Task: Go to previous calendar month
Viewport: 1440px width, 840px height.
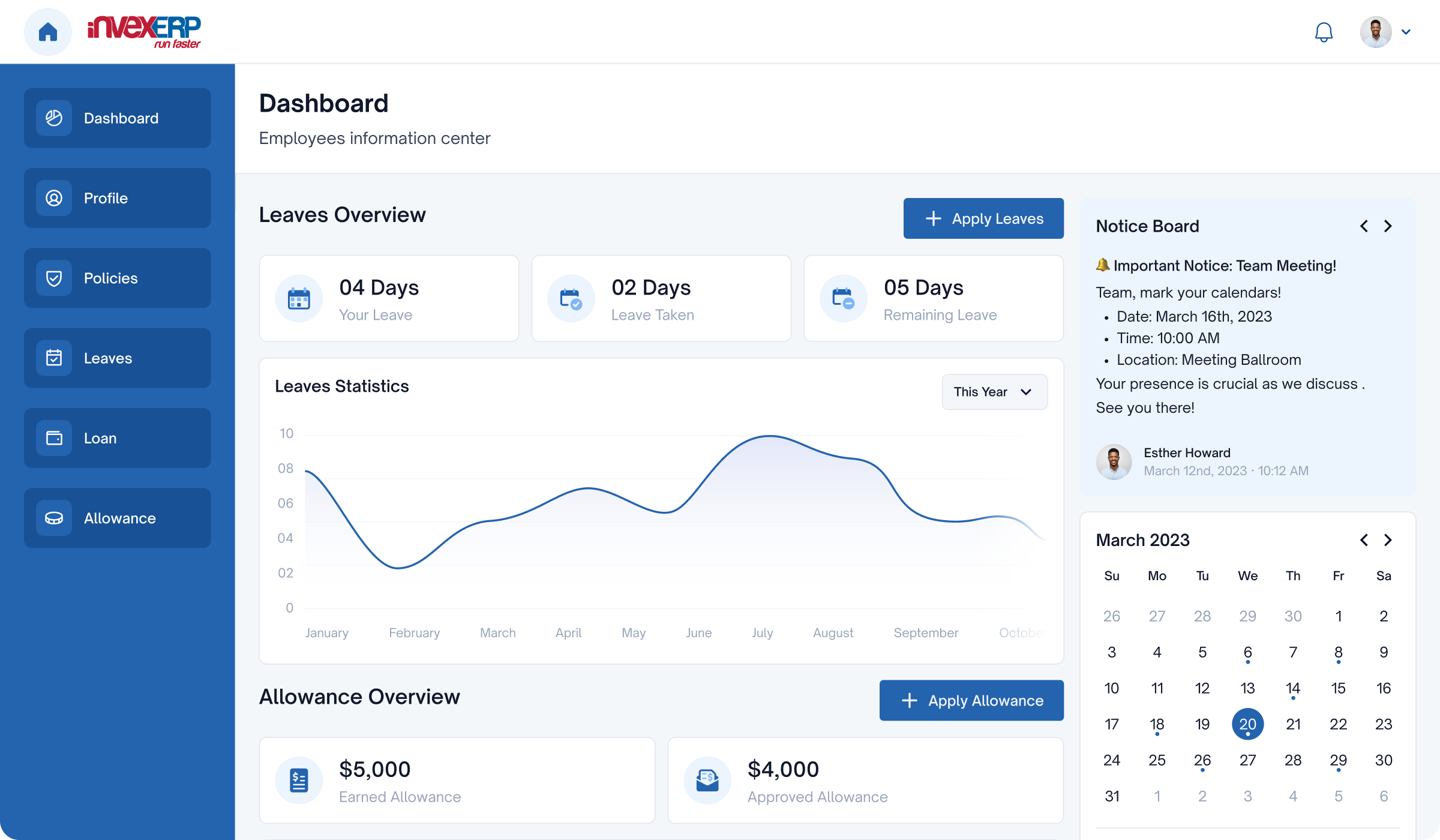Action: tap(1364, 540)
